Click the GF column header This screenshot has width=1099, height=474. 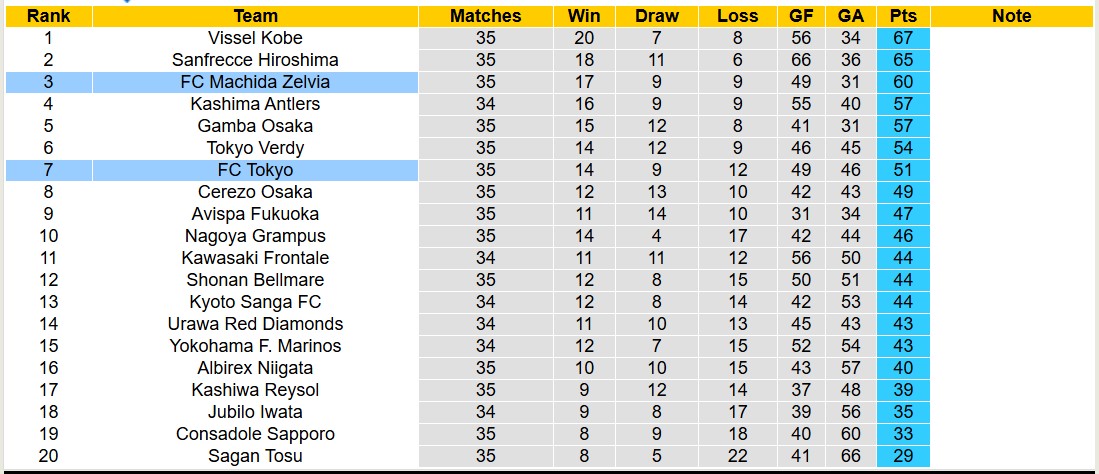tap(800, 16)
